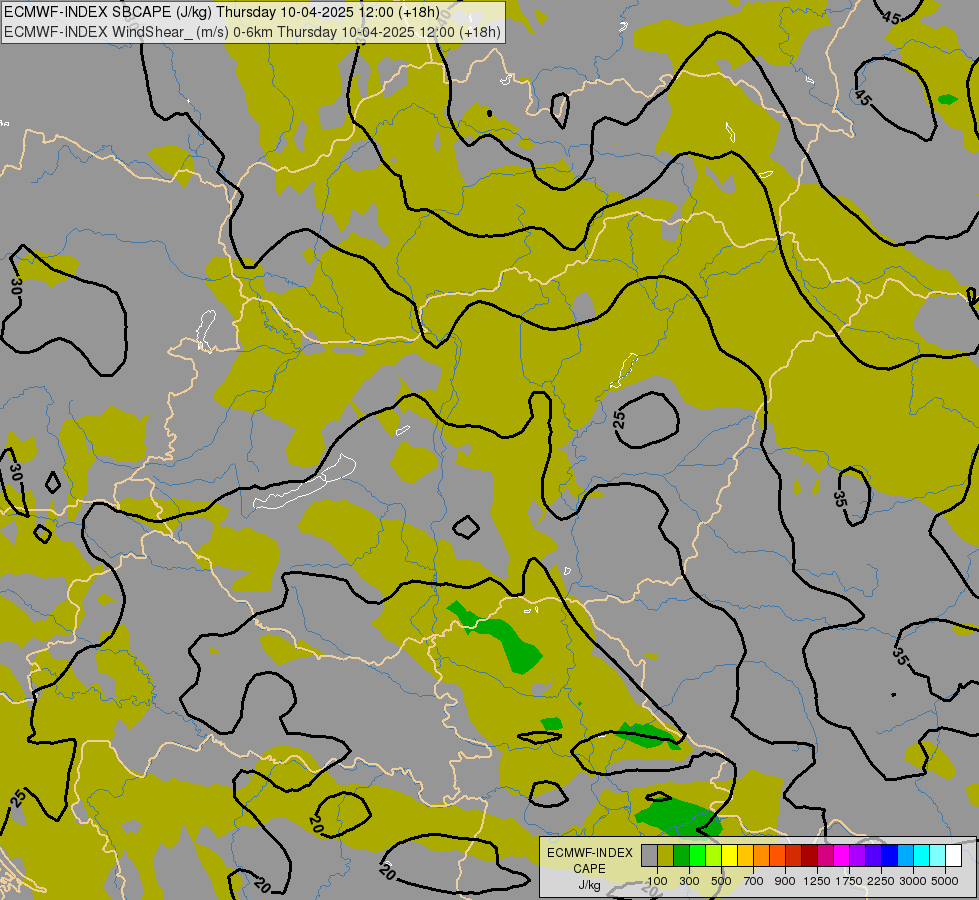Click the amber legend swatch

tap(745, 855)
